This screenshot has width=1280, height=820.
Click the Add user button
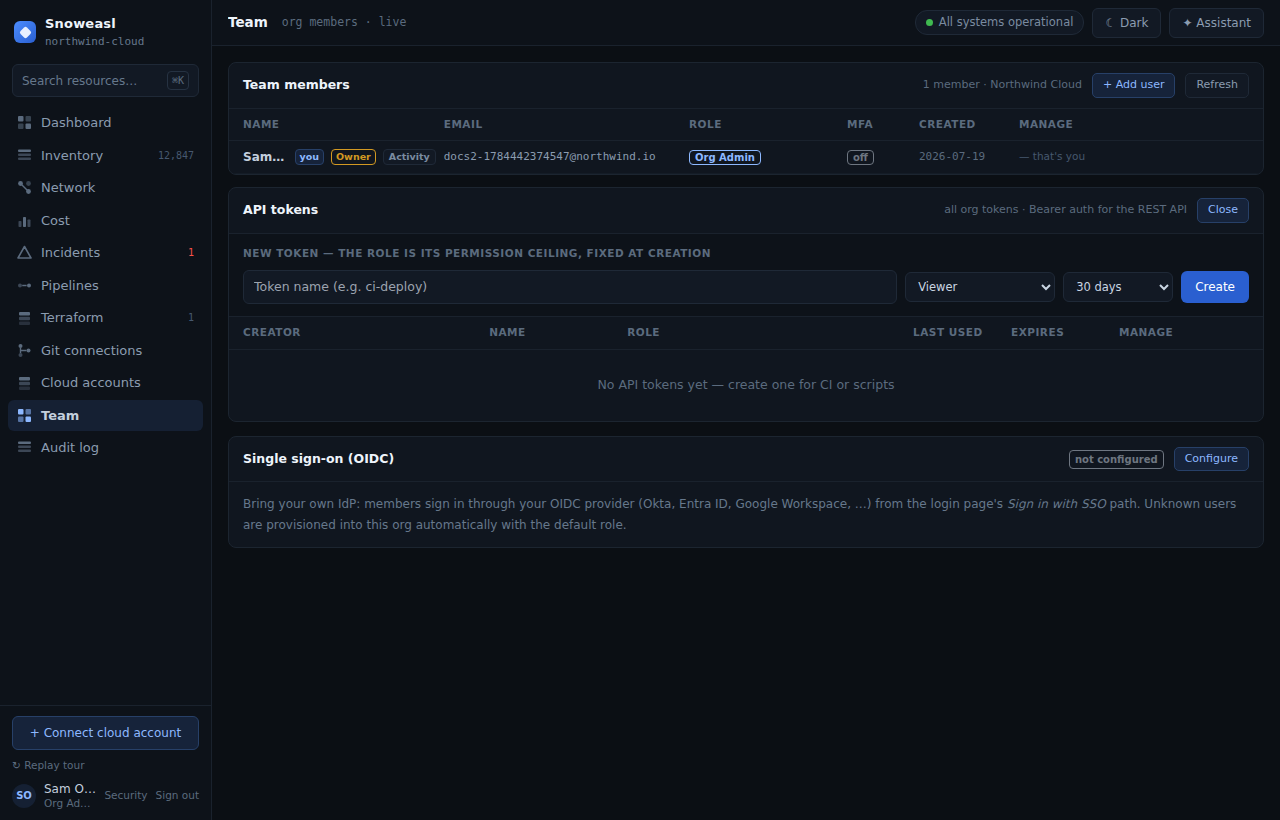click(1133, 85)
